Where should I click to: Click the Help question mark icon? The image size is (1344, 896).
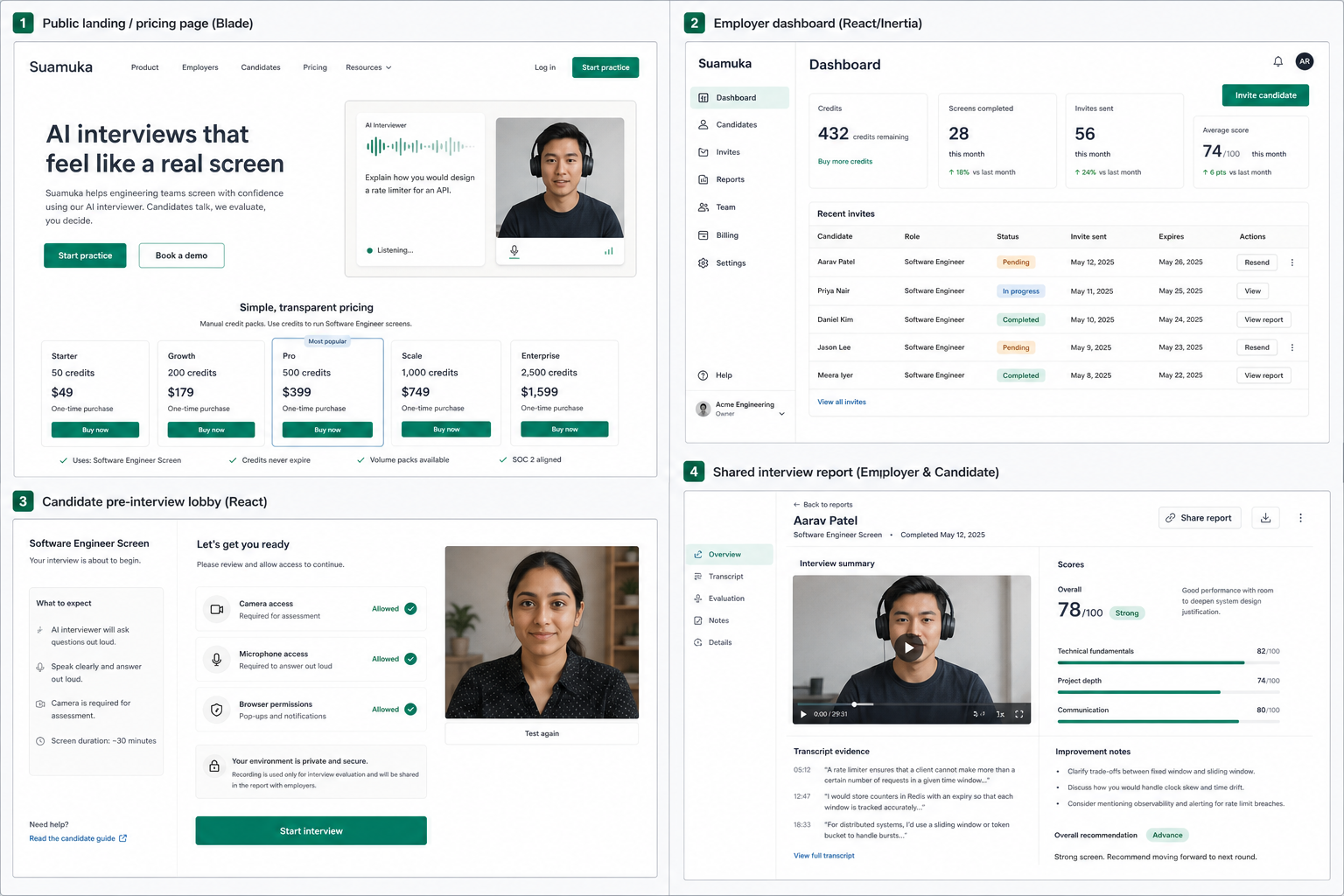coord(703,375)
